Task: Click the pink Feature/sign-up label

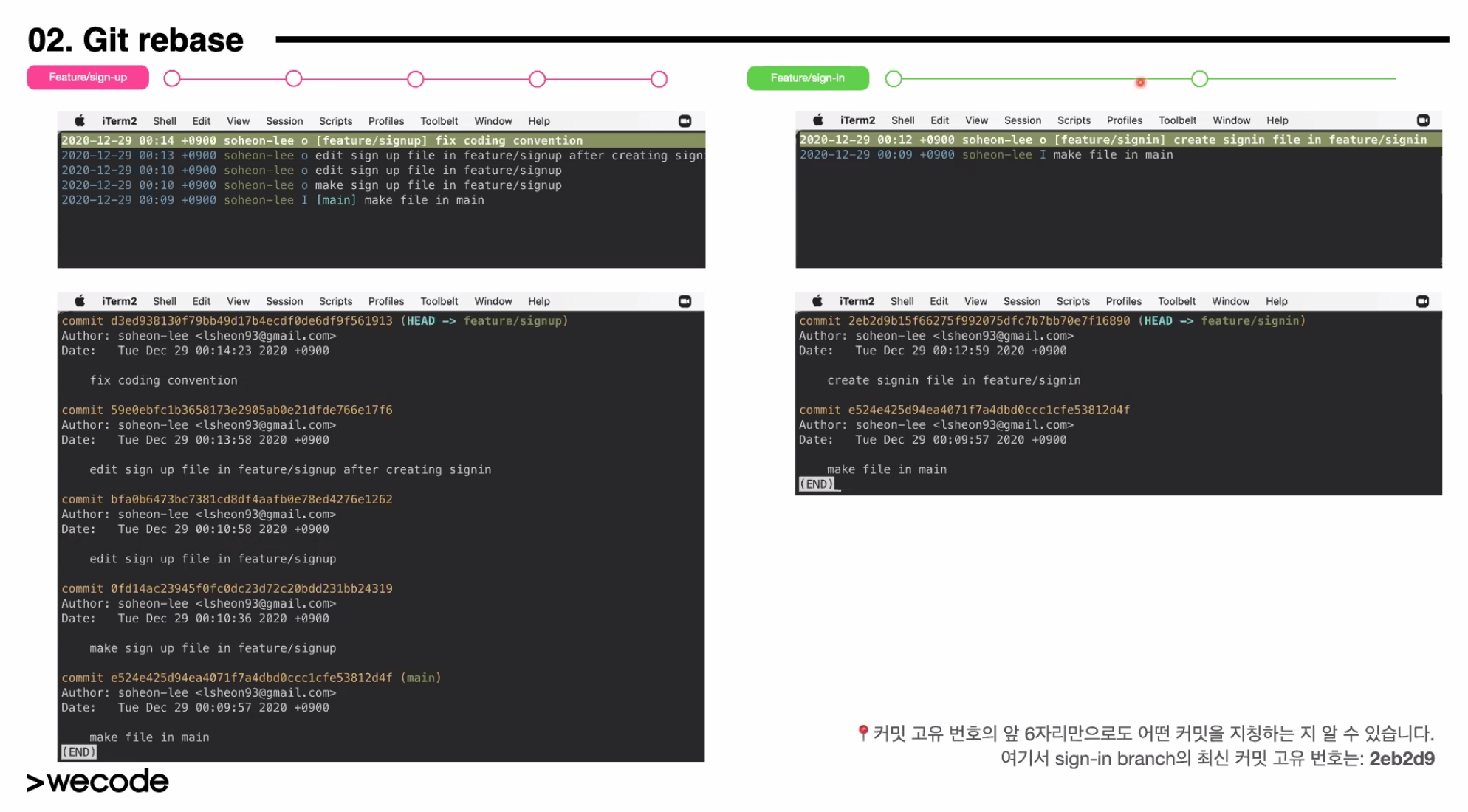Action: (x=88, y=78)
